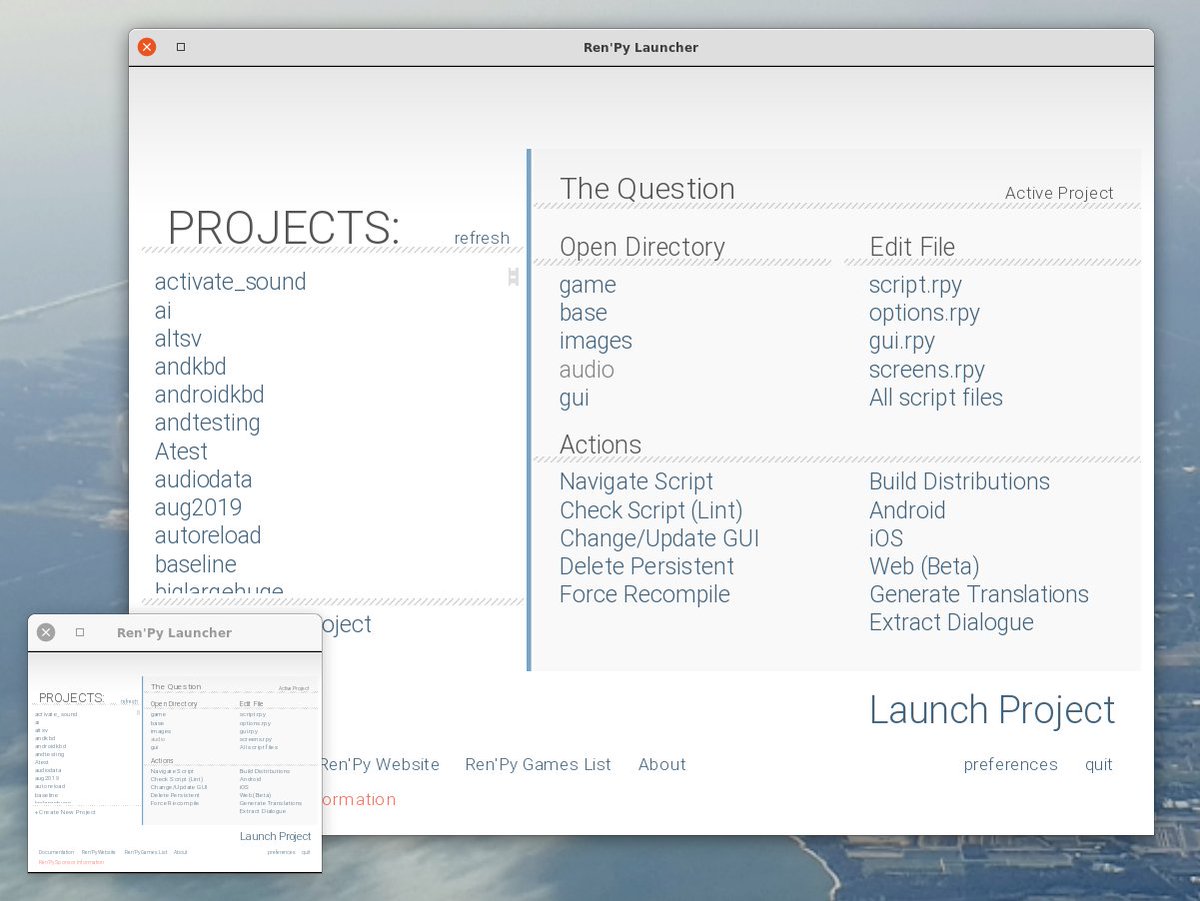Viewport: 1200px width, 901px height.
Task: Click refresh in small launcher window
Action: 129,701
